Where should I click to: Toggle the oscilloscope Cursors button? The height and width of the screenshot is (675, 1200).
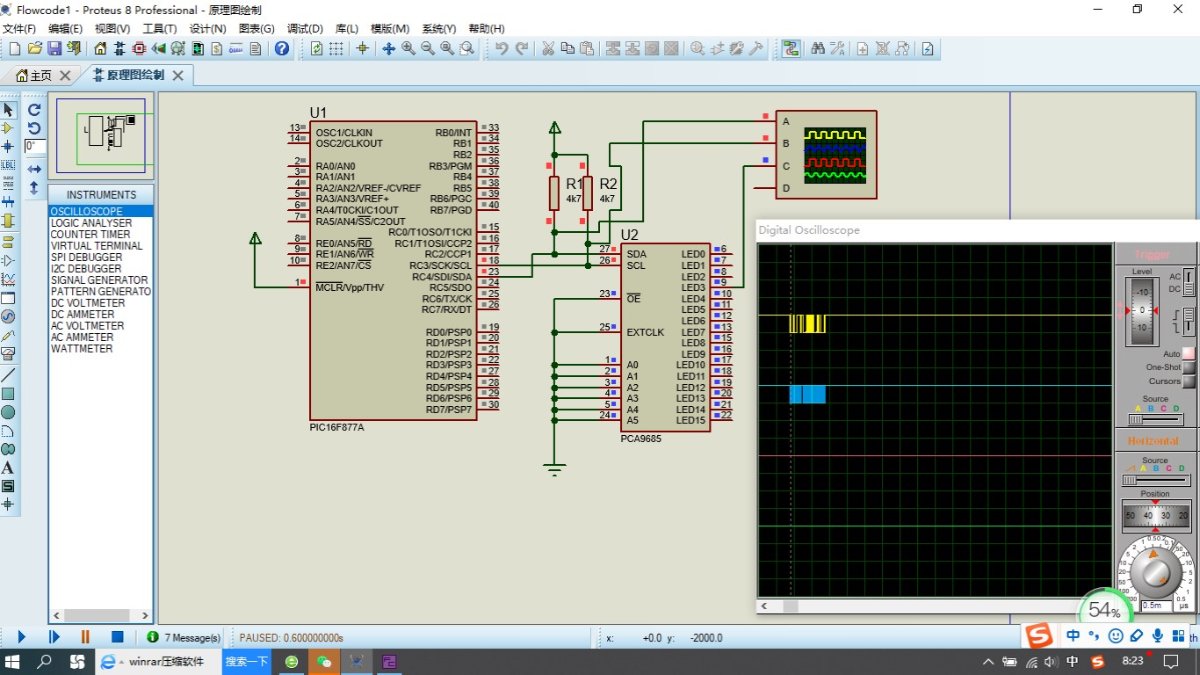(1188, 381)
